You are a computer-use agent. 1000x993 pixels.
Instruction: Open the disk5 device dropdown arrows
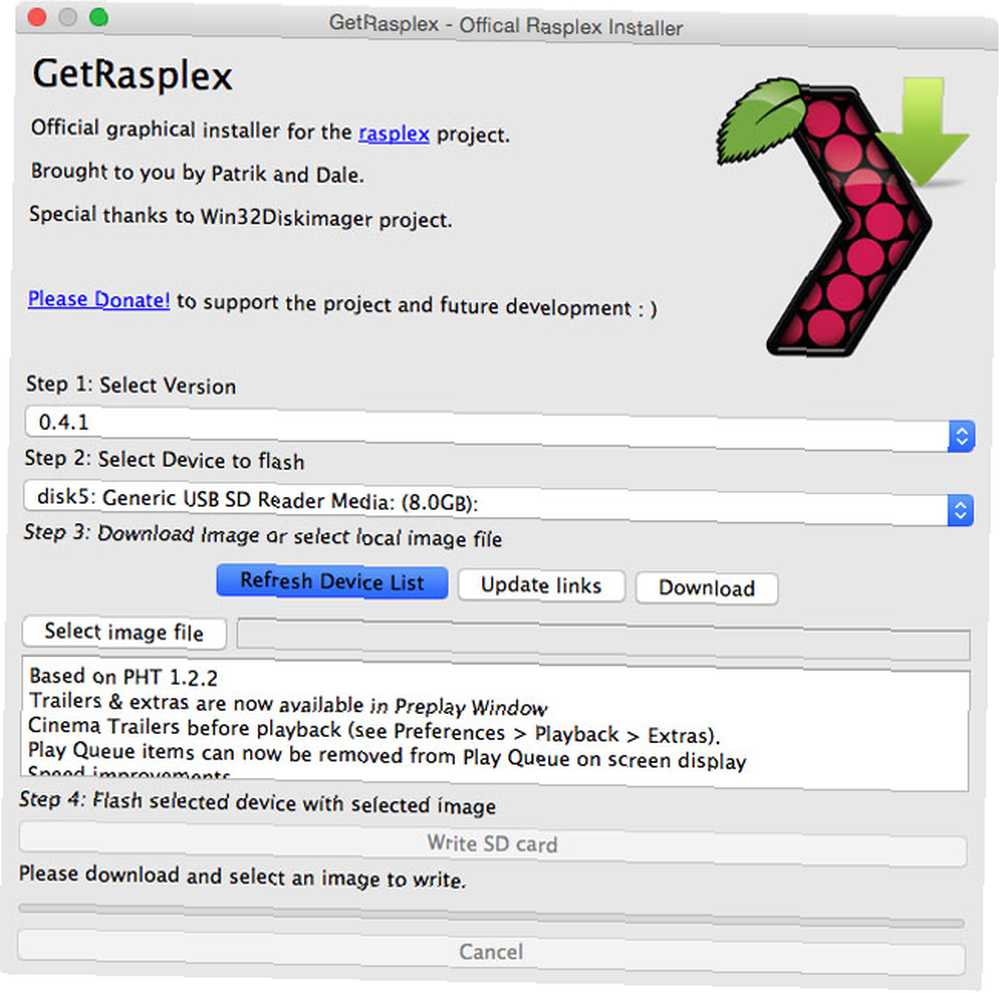[x=960, y=510]
